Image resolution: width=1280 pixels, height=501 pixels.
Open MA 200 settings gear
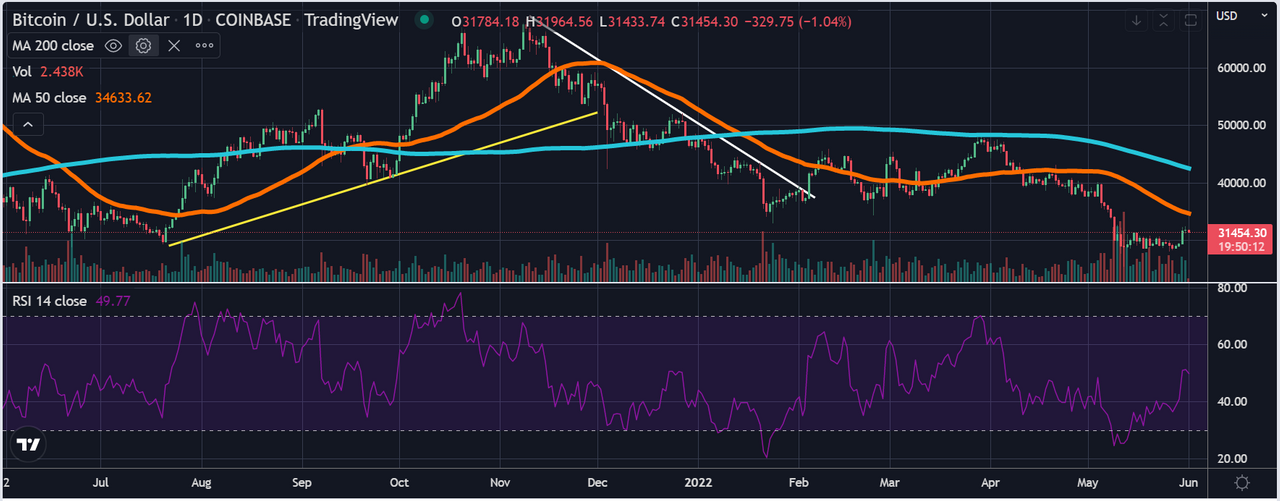pyautogui.click(x=144, y=46)
